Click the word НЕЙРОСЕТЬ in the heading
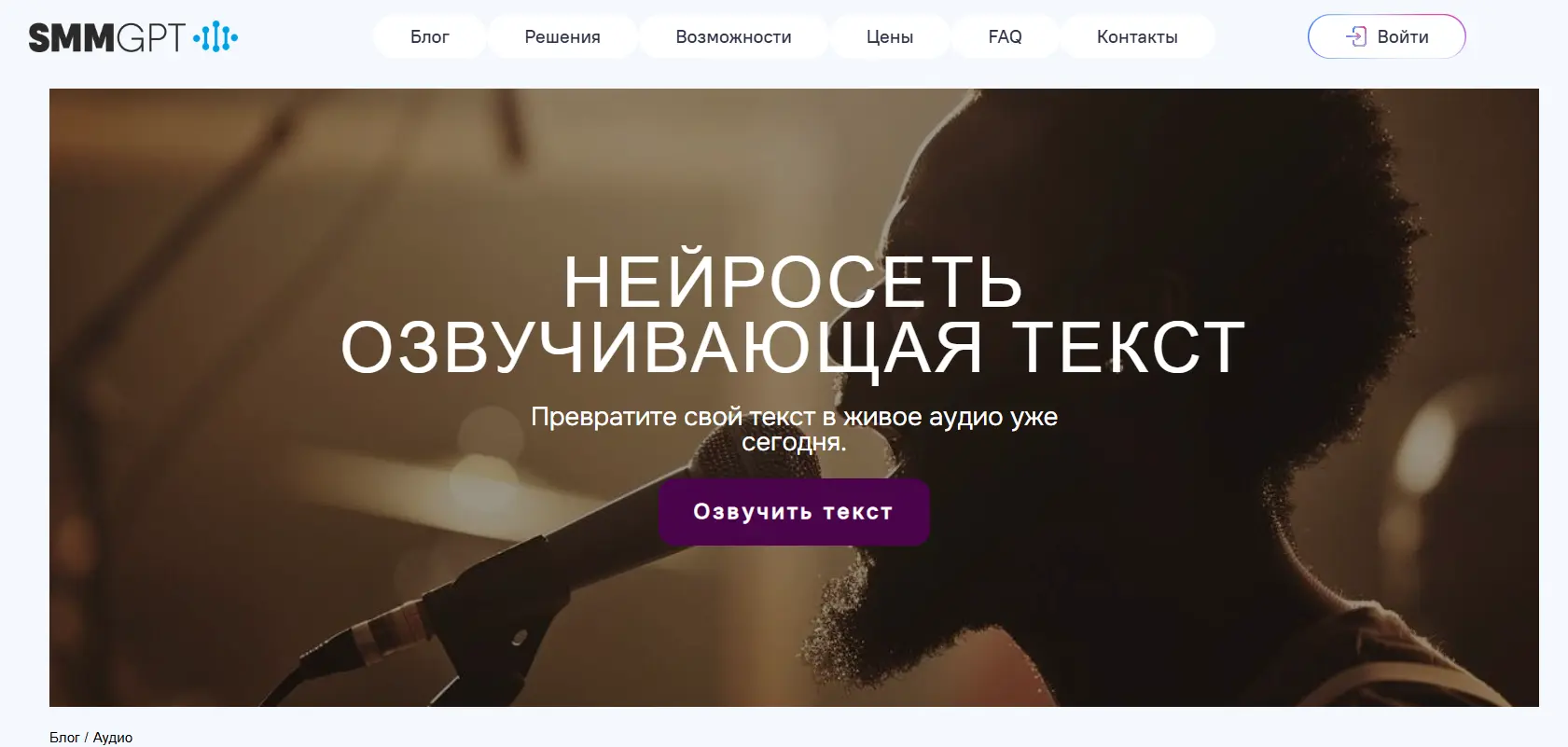Image resolution: width=1568 pixels, height=747 pixels. tap(794, 282)
